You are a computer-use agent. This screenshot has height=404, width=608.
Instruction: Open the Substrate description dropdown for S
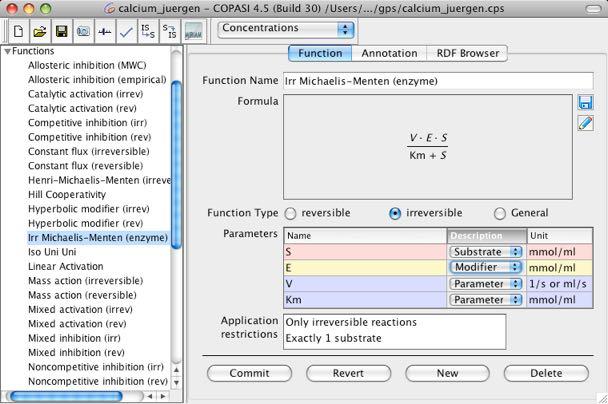pos(486,252)
